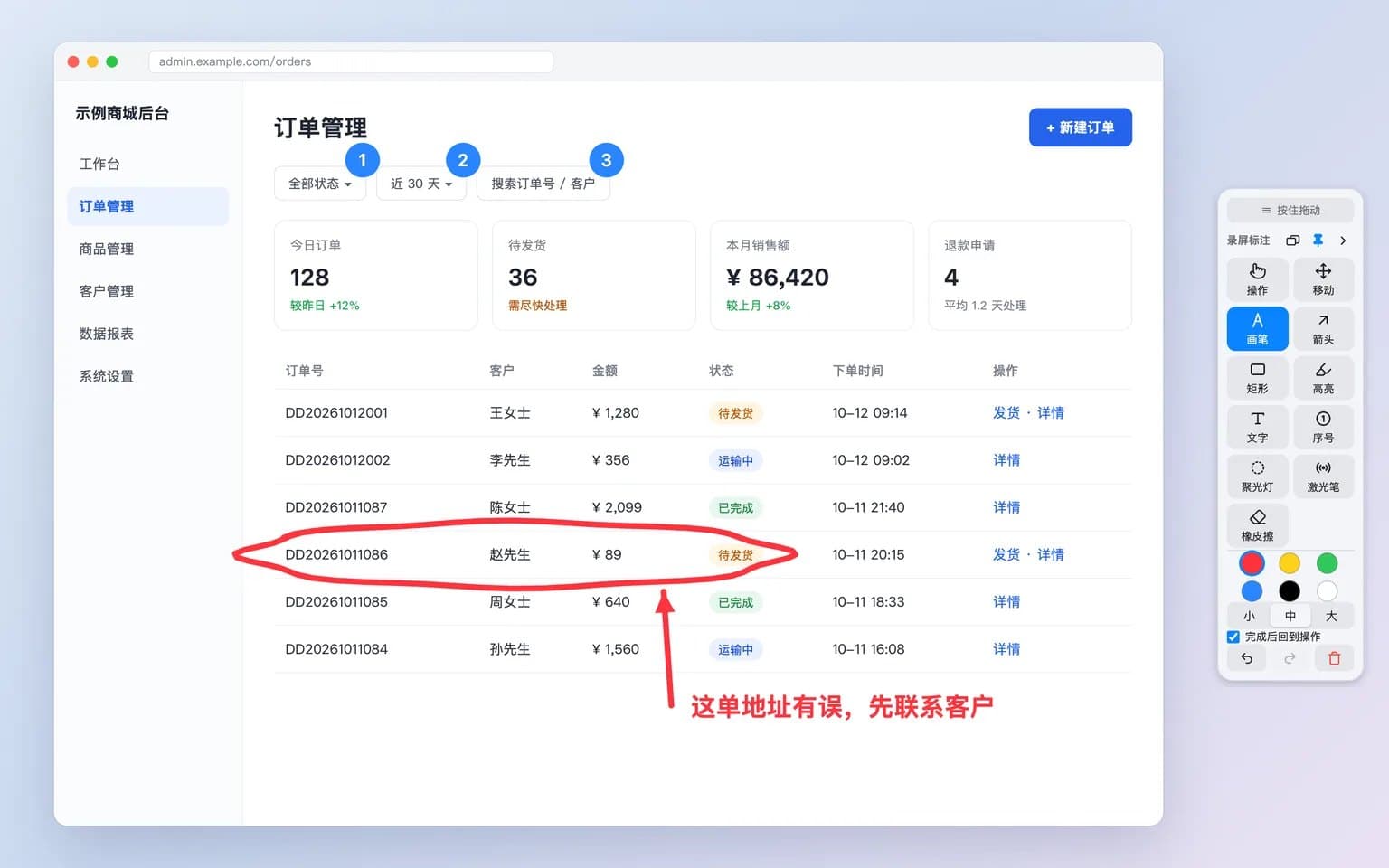1389x868 pixels.
Task: Open 系统设置 in the sidebar
Action: click(x=147, y=376)
